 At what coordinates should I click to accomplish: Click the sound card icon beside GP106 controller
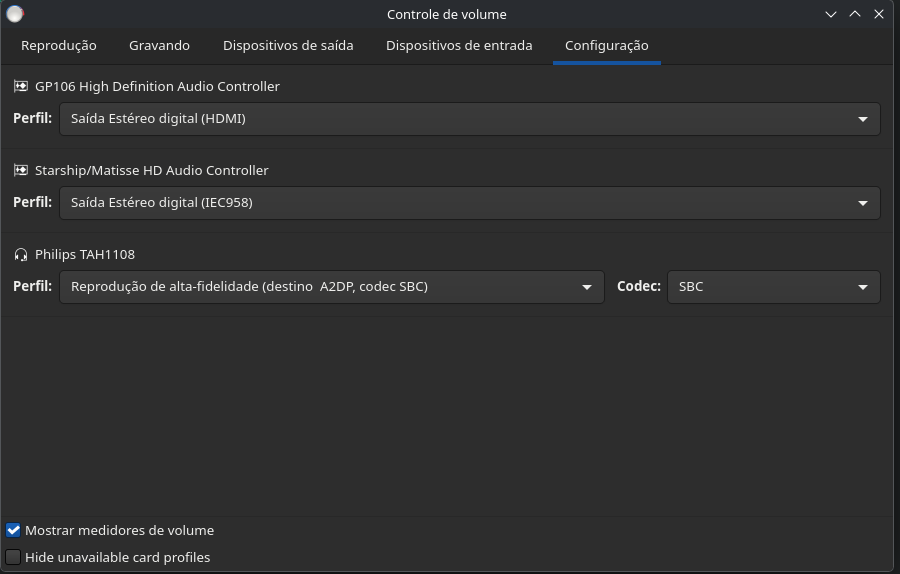(x=21, y=87)
